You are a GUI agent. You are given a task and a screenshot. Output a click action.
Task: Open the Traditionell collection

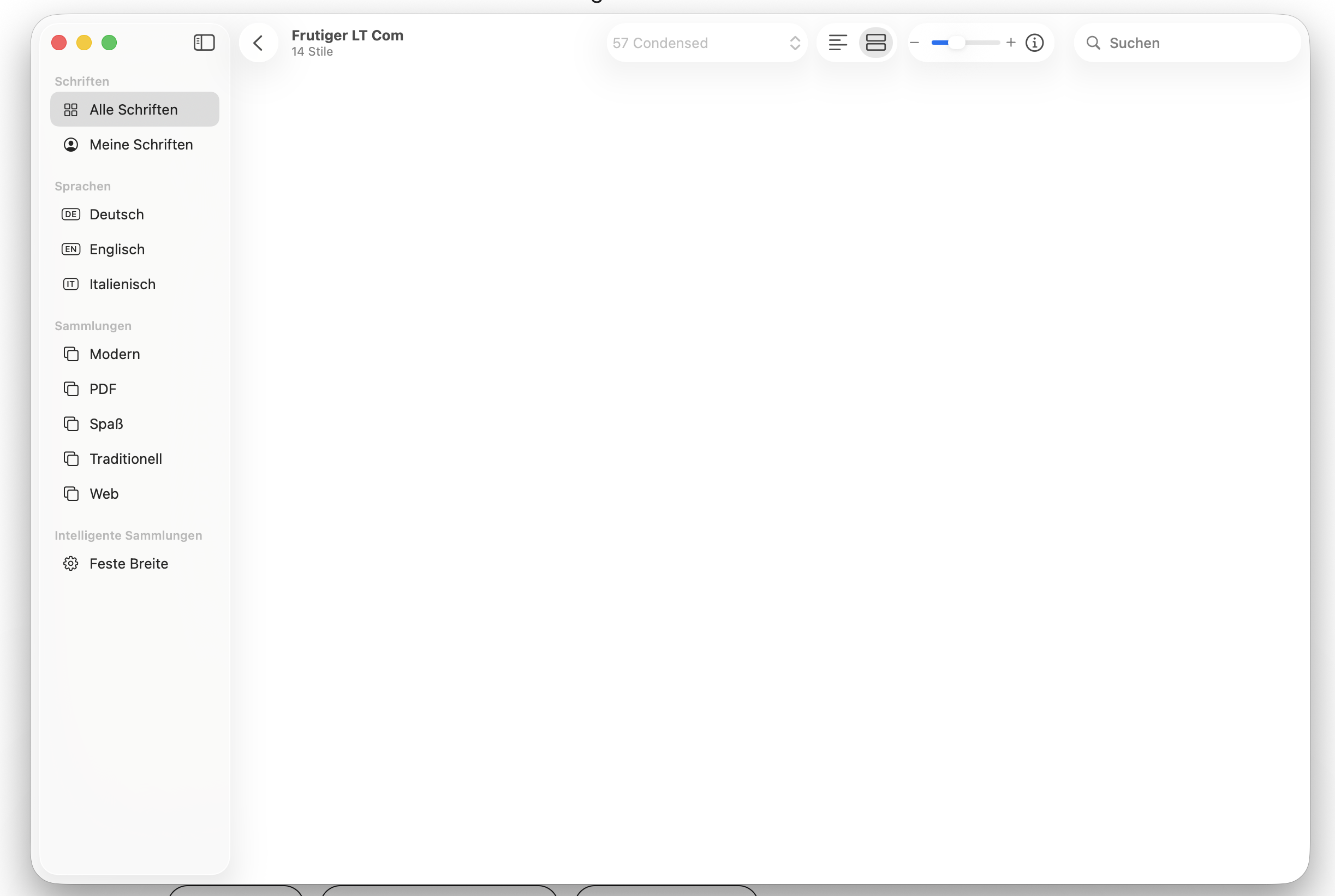click(126, 459)
